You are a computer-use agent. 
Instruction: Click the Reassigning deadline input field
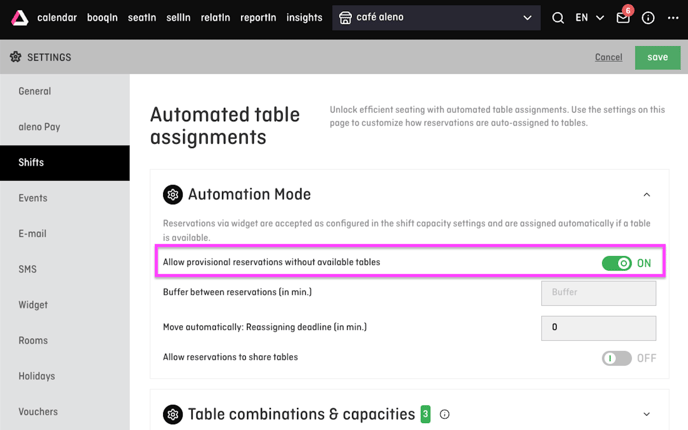[x=598, y=328]
